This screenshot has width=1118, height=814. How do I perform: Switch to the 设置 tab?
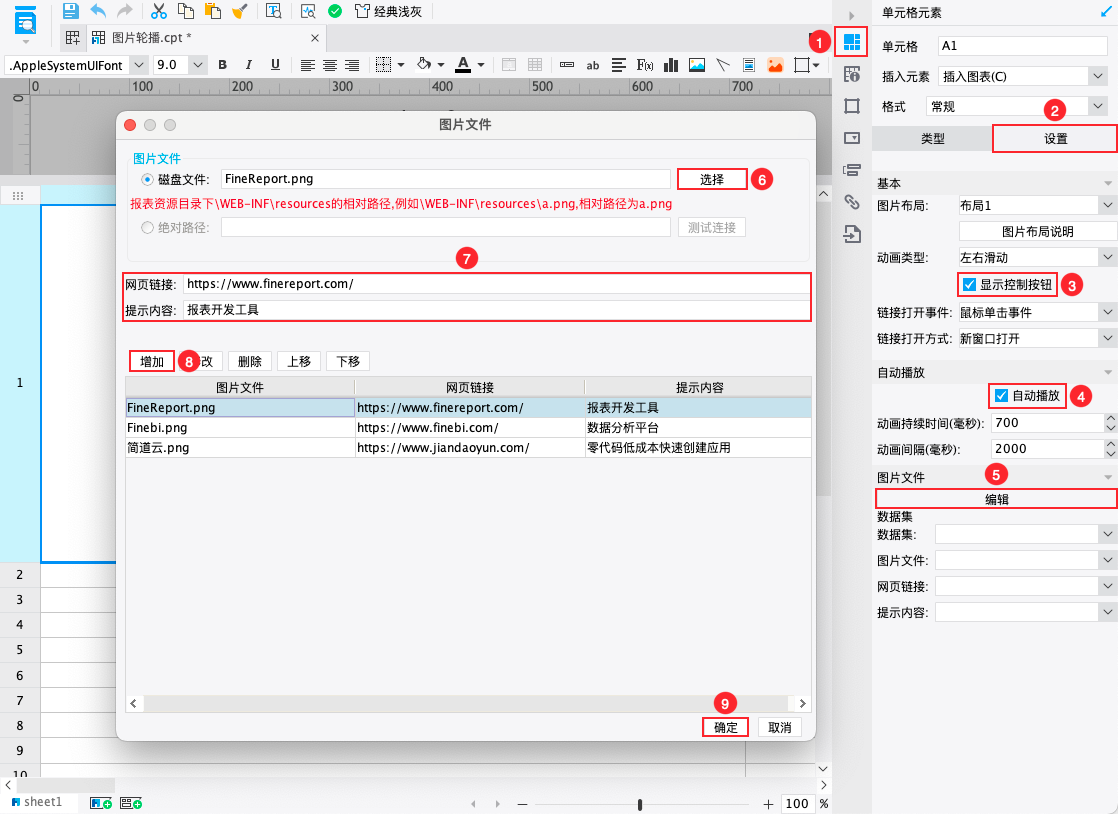coord(1055,139)
